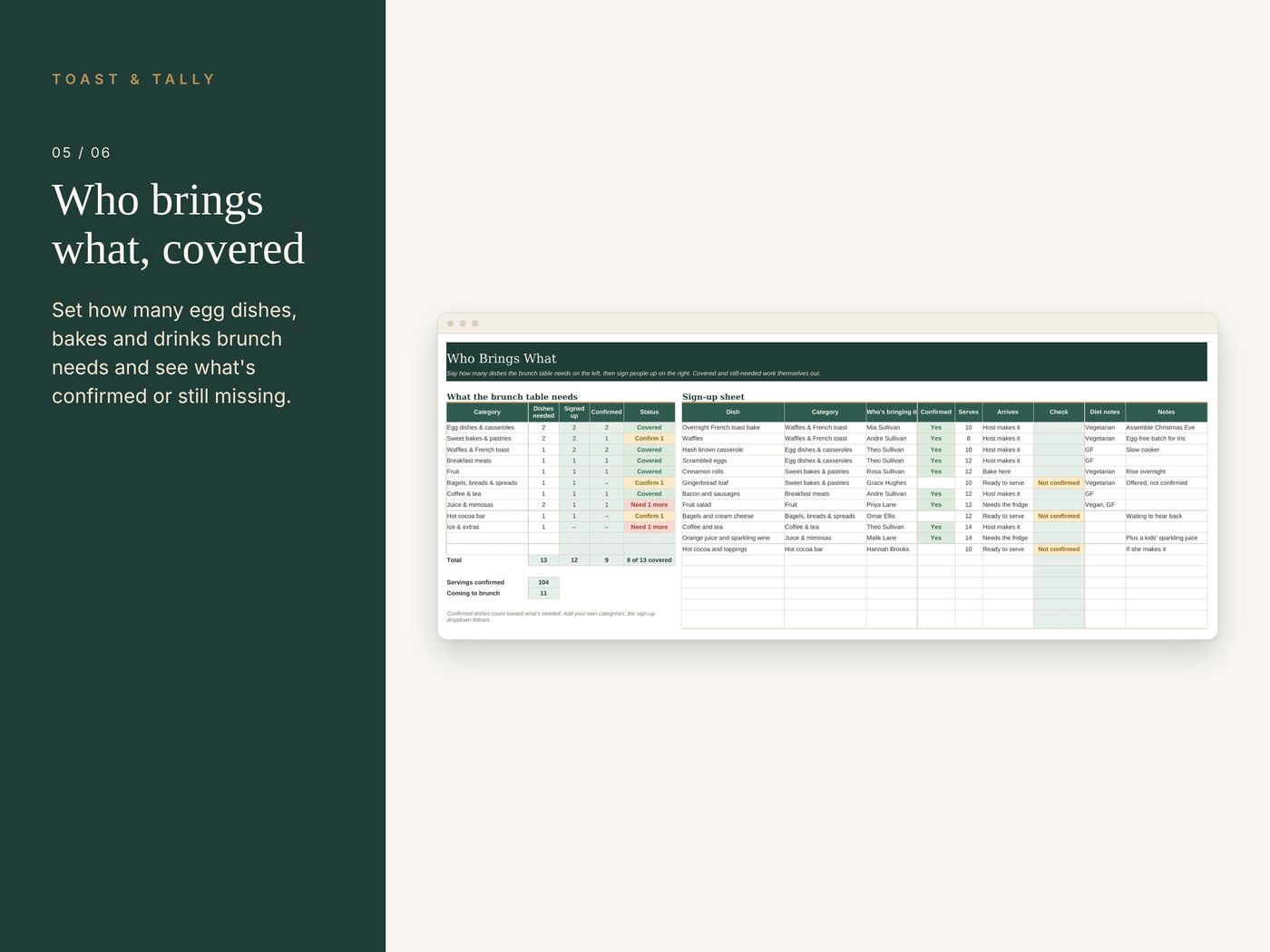Click 'Not confirmed' check for Gingerbread loaf
Screen dimensions: 1270x952
(1059, 483)
